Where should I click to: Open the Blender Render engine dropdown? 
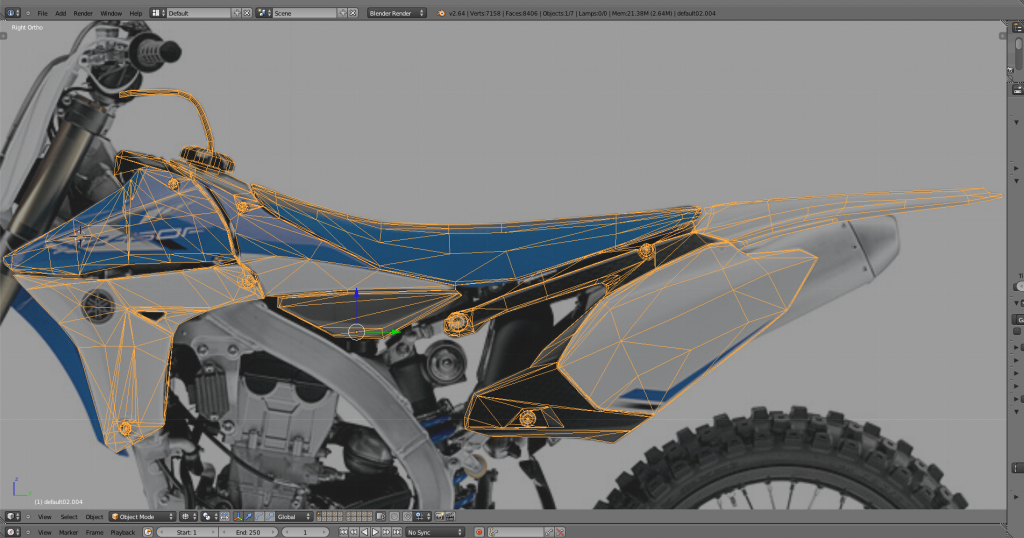tap(396, 13)
